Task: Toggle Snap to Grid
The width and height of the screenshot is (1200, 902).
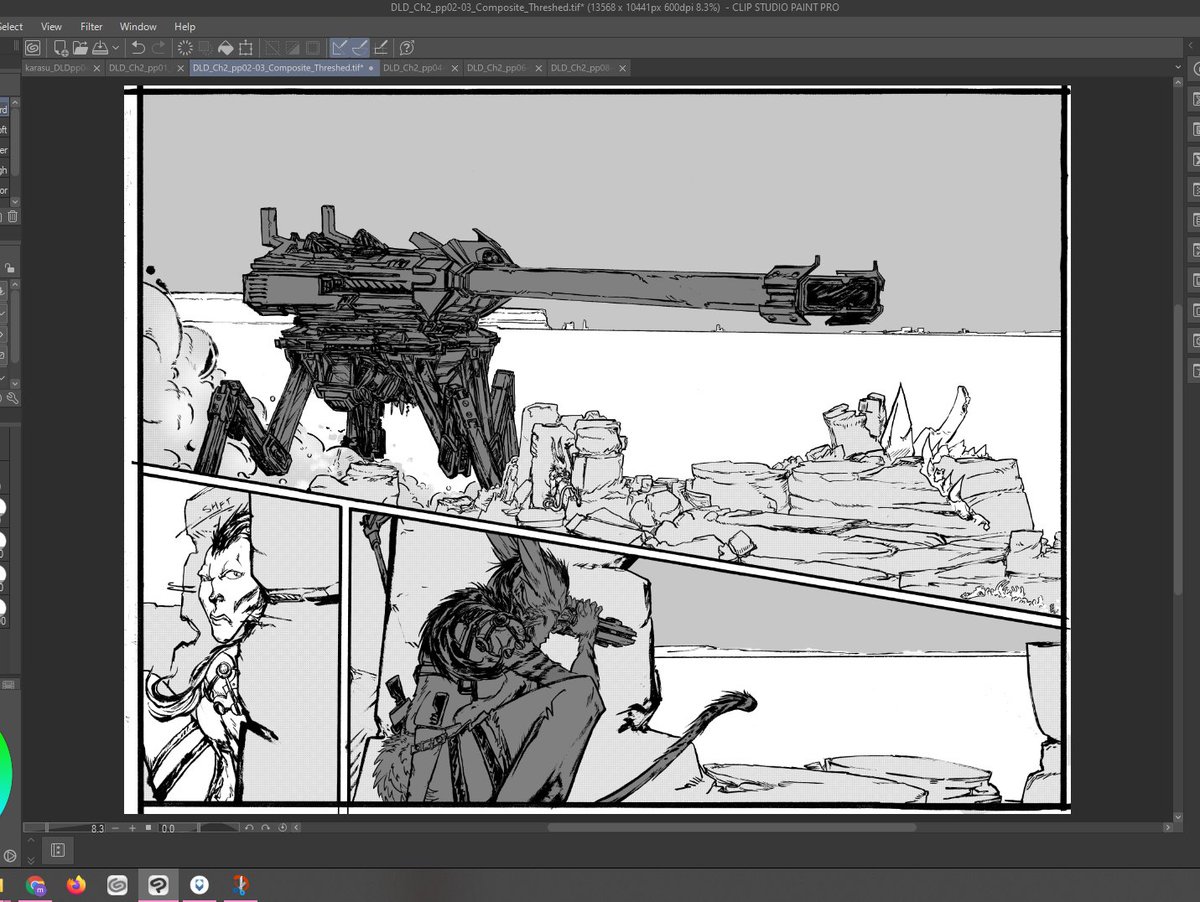Action: coord(381,47)
